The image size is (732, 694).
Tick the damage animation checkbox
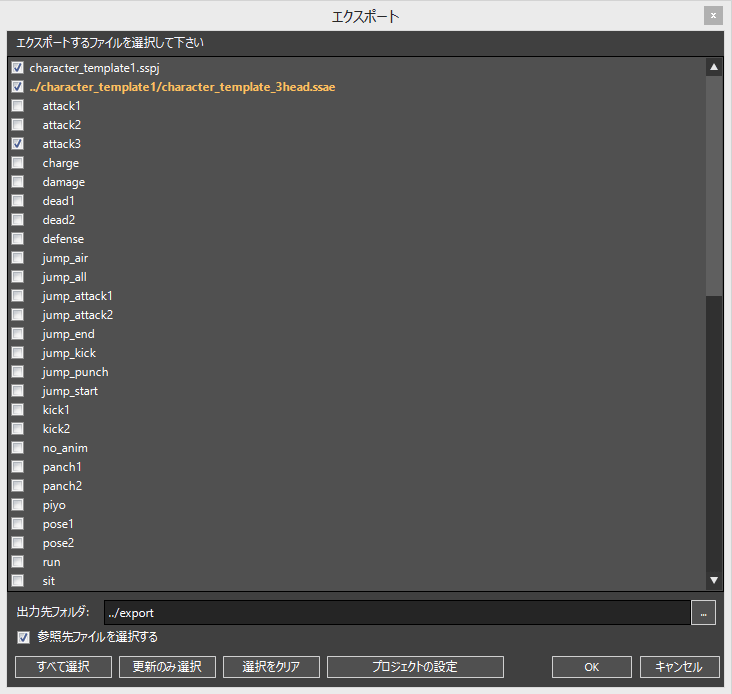(x=18, y=182)
